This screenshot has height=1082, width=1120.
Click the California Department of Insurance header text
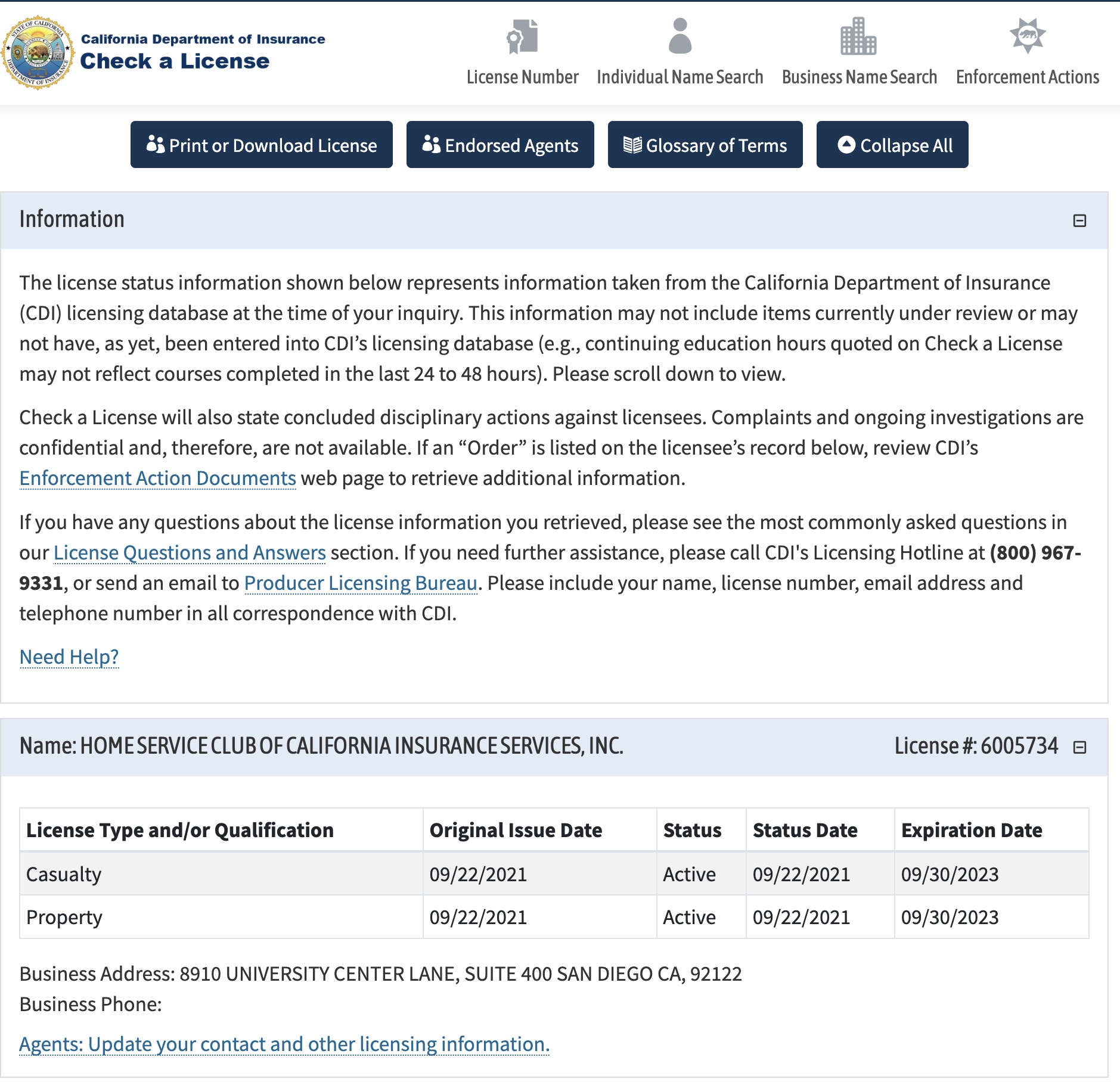pos(203,39)
